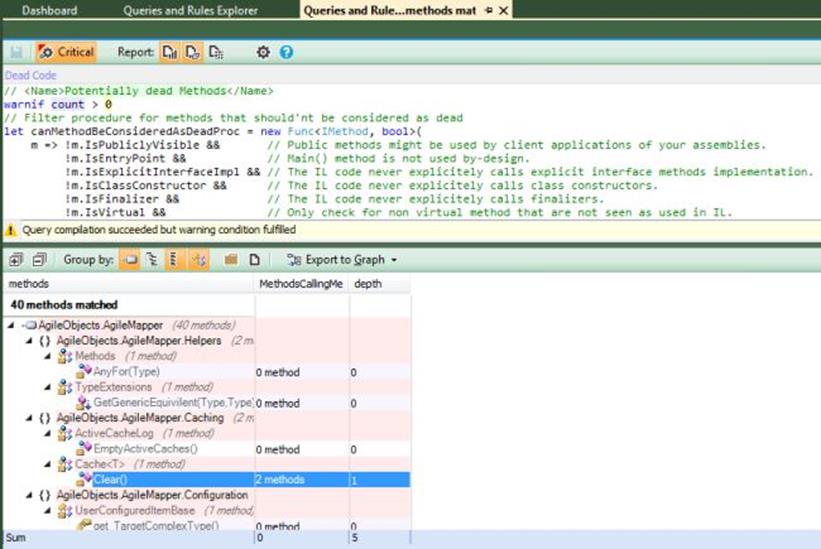Collapse the AgileObjects.AgileMapper assembly node
The image size is (821, 549).
pos(10,326)
